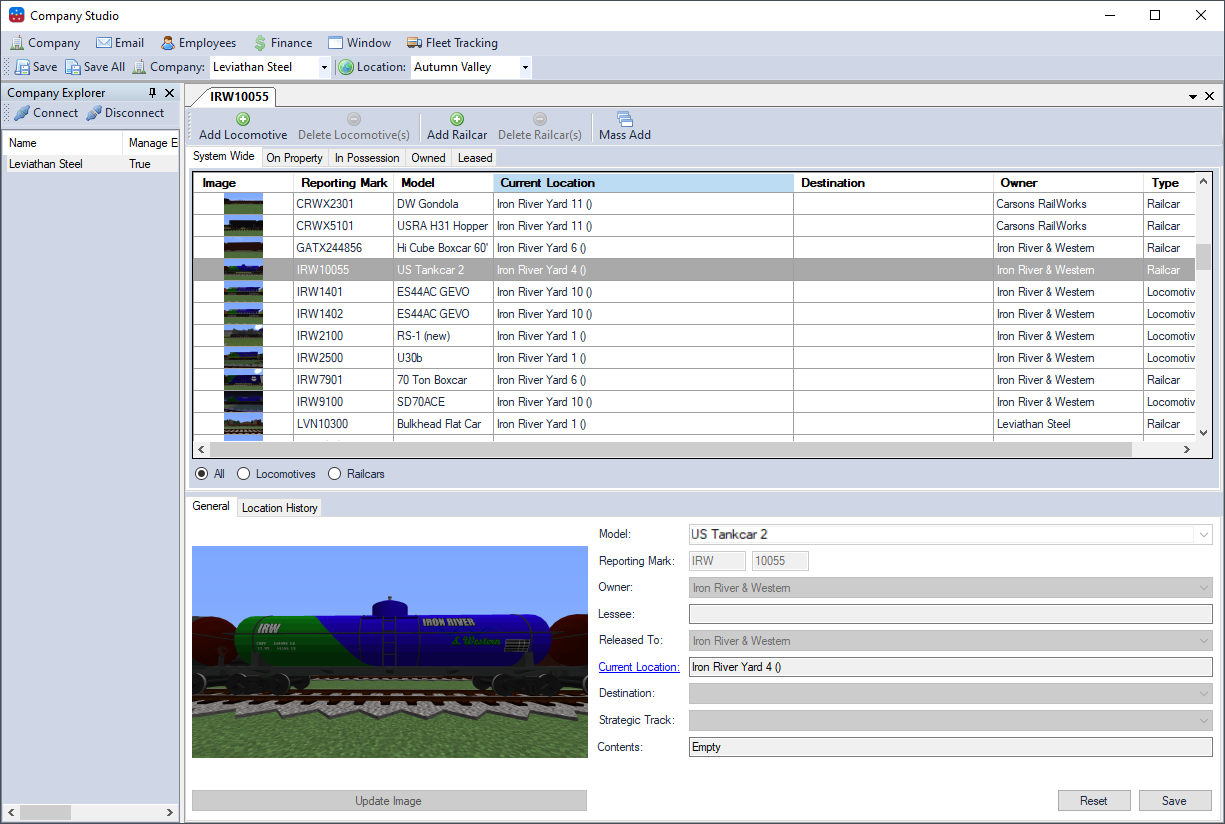This screenshot has width=1225, height=824.
Task: Click the thumbnail image for CRWX5101
Action: (x=243, y=226)
